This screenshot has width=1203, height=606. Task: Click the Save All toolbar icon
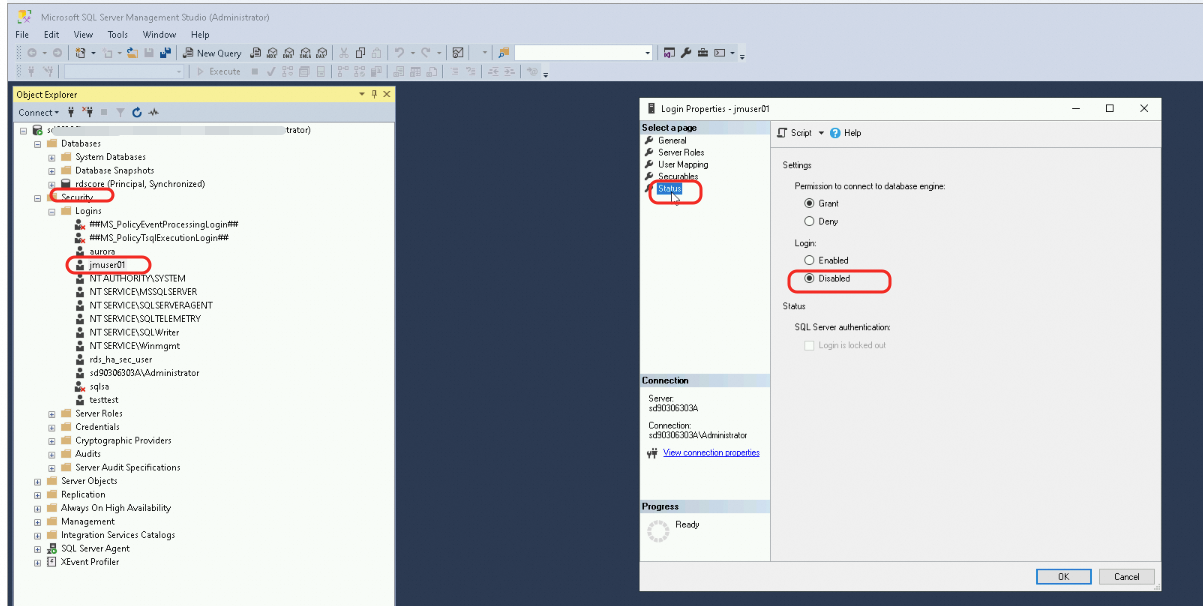tap(165, 53)
